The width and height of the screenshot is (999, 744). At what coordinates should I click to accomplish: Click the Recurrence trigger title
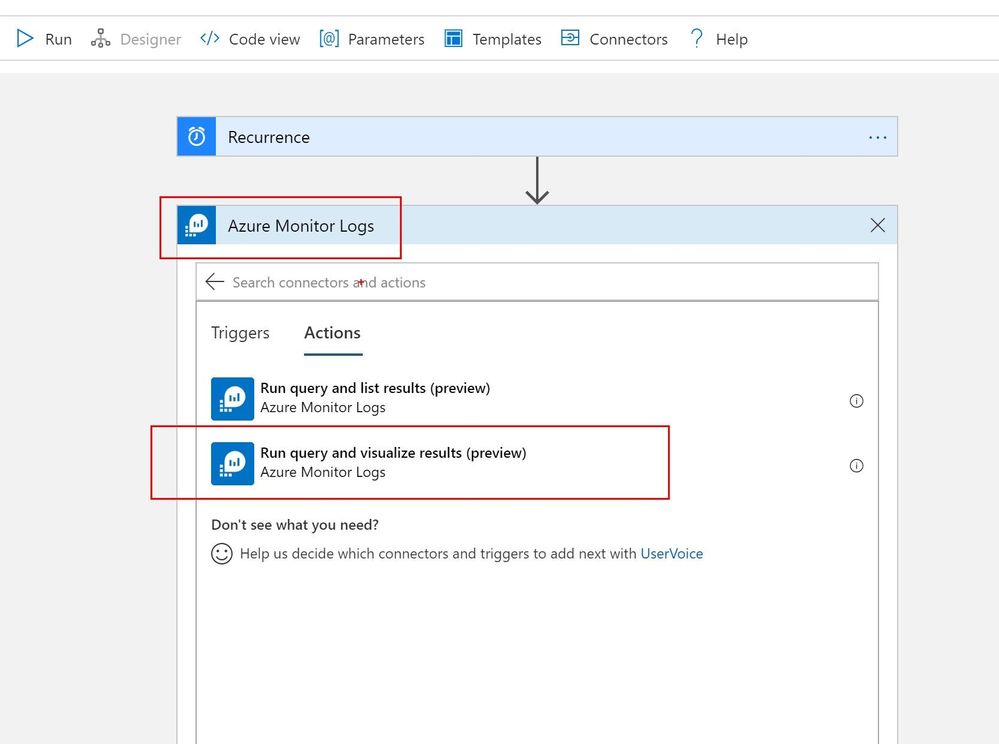point(269,137)
